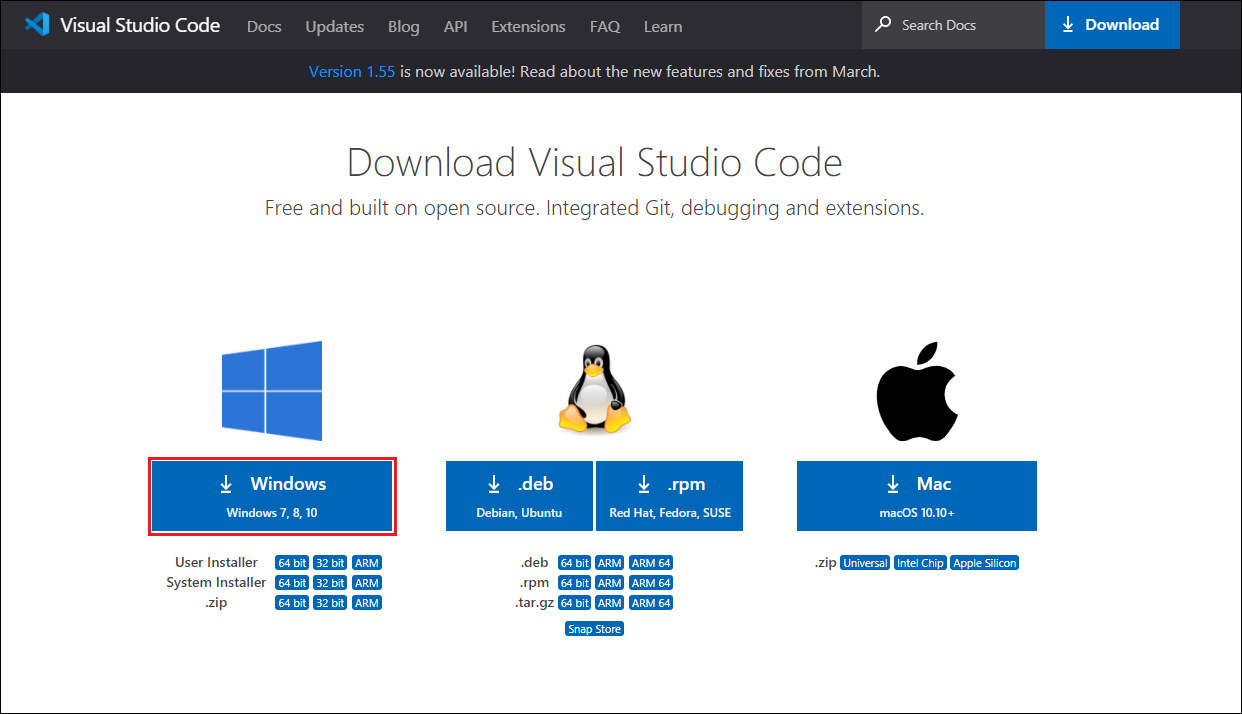The height and width of the screenshot is (714, 1242).
Task: Select 64 bit for Windows User Installer
Action: [292, 563]
